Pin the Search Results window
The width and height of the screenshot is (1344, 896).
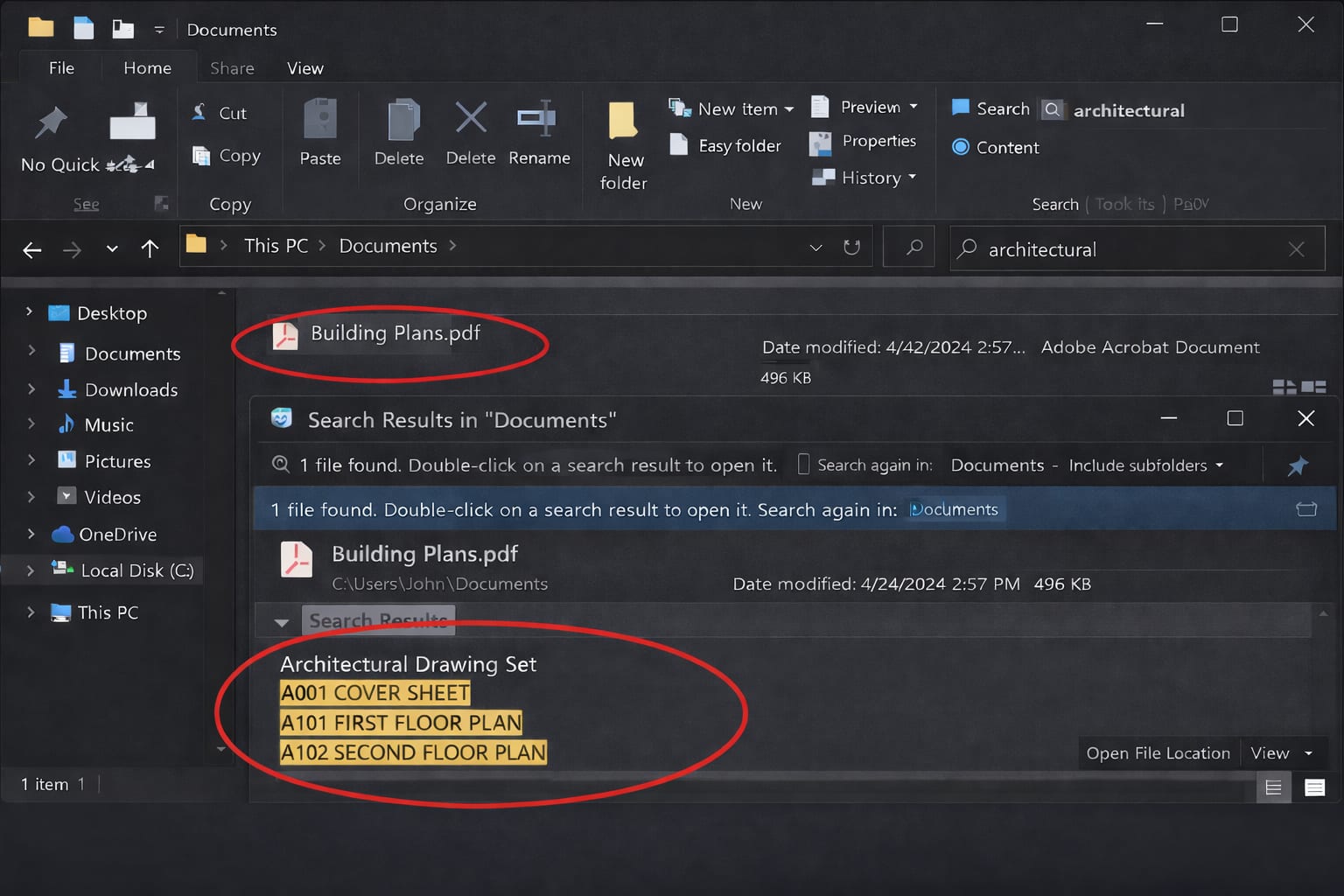click(1298, 465)
